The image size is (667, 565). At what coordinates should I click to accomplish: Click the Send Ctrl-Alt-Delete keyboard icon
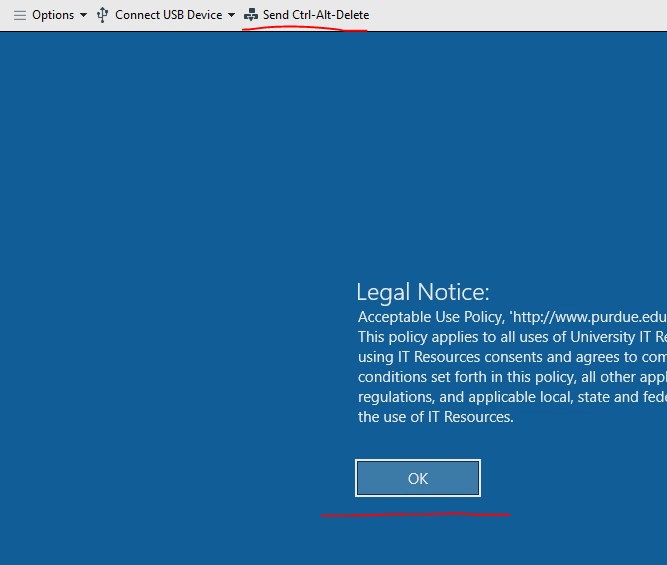pos(251,15)
